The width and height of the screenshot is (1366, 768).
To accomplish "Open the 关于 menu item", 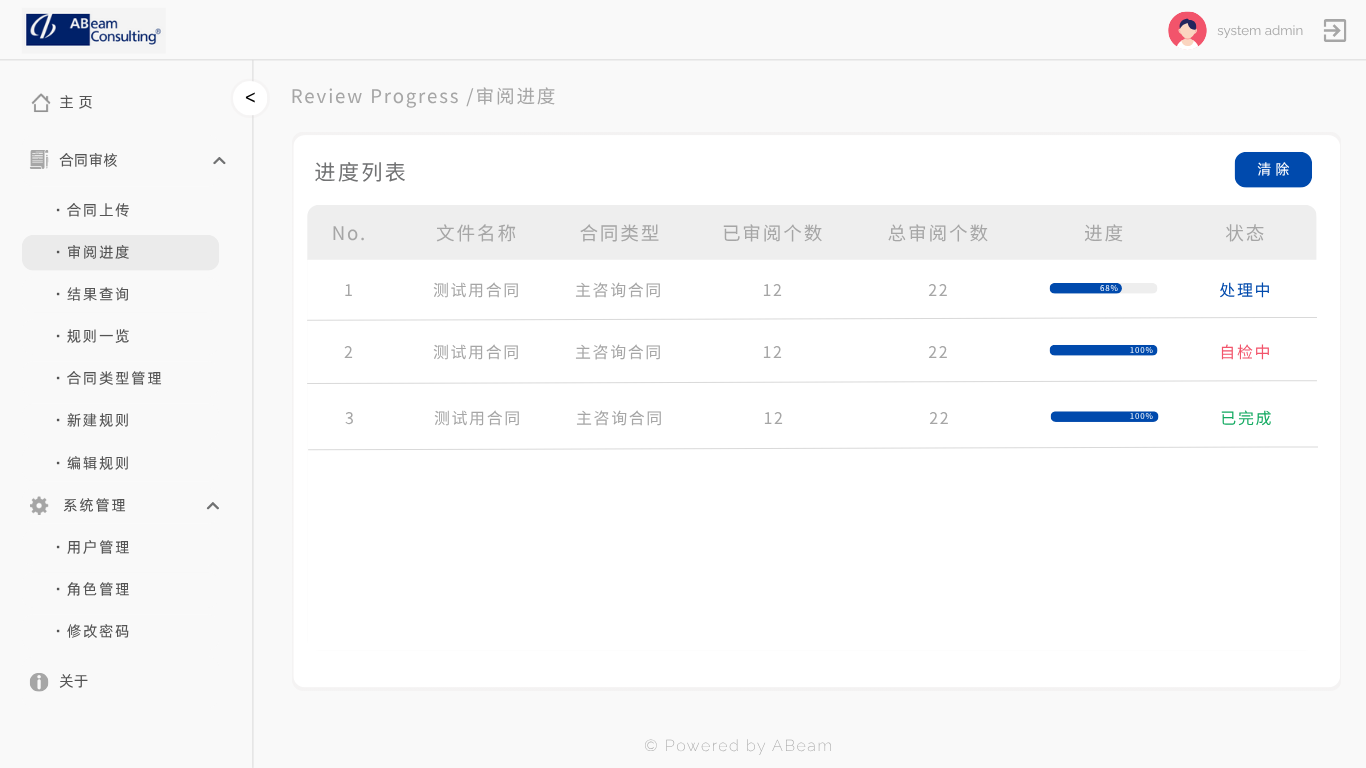I will tap(74, 681).
